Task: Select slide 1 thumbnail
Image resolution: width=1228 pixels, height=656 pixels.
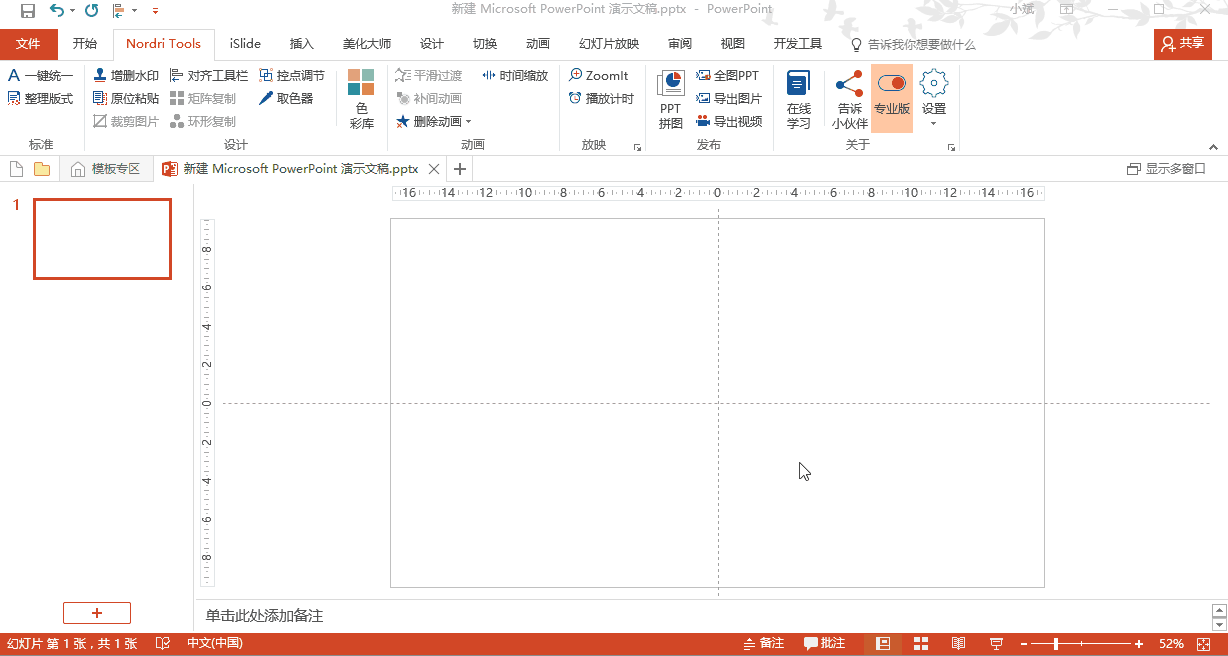Action: [102, 239]
